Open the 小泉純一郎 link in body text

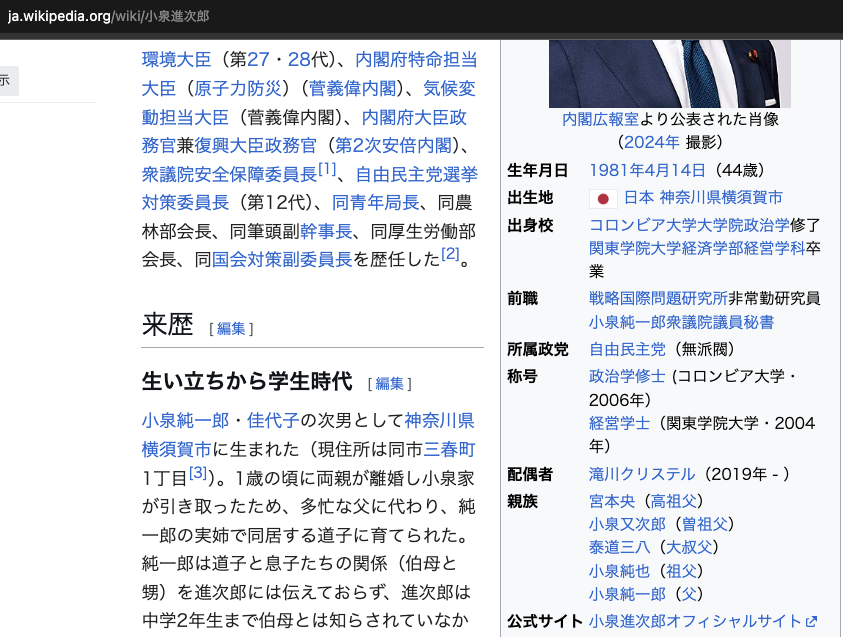point(185,420)
